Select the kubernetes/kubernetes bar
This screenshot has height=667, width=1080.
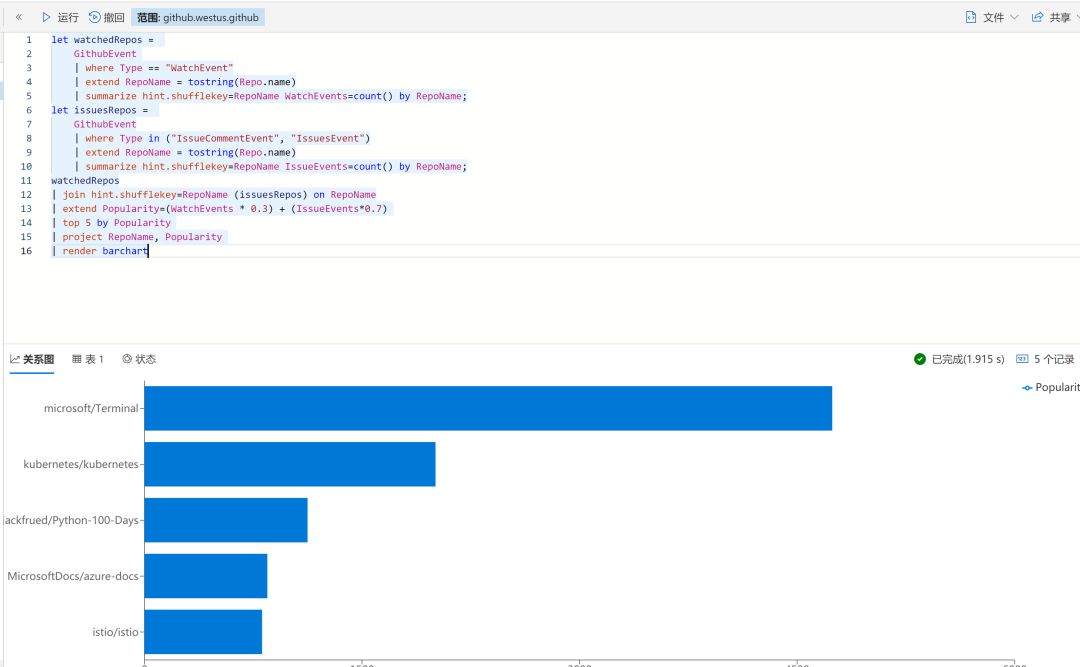click(x=290, y=464)
